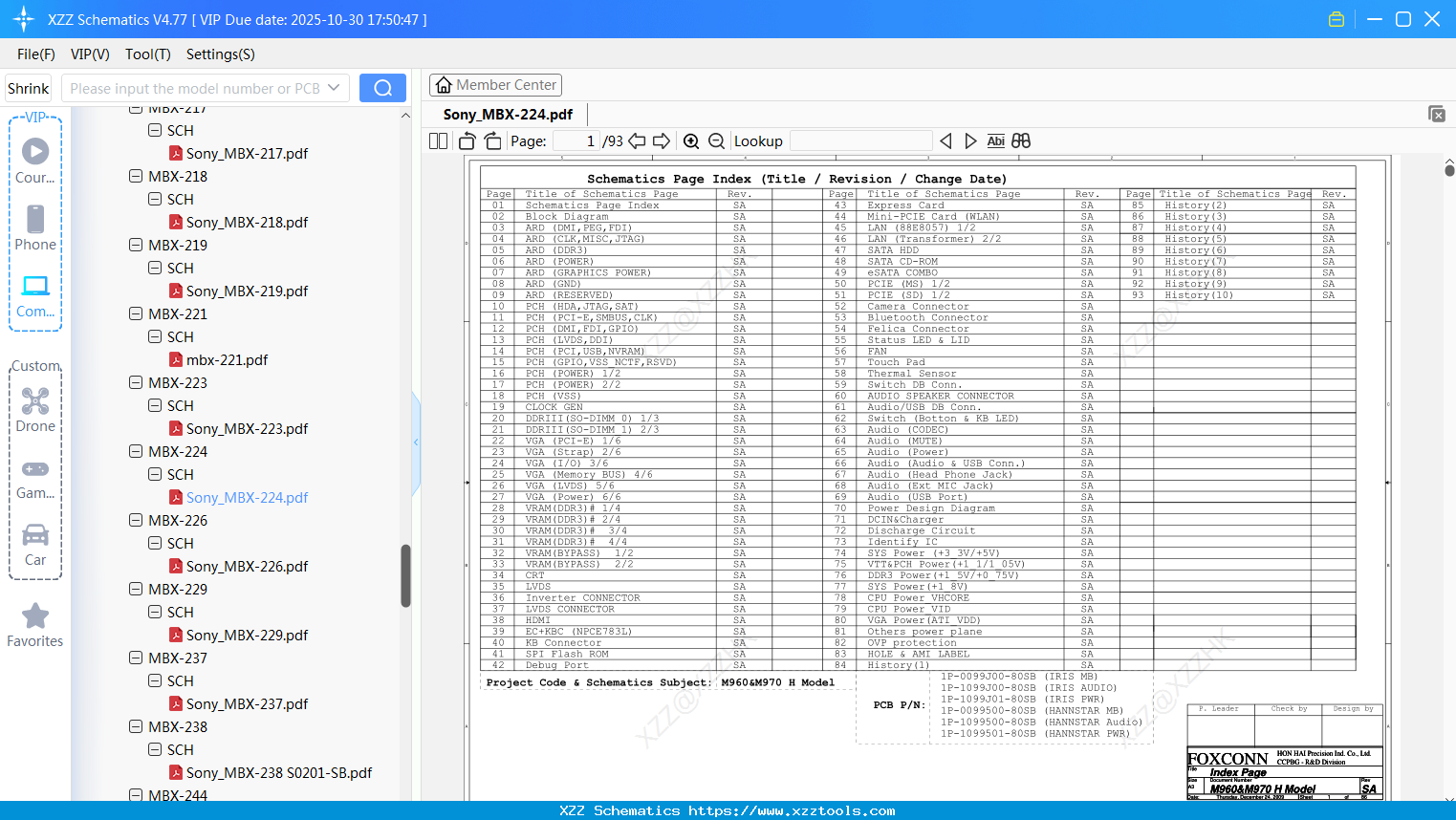Select the highlighted Sony_MBX-224.pdf tree file
The image size is (1456, 820).
247,497
